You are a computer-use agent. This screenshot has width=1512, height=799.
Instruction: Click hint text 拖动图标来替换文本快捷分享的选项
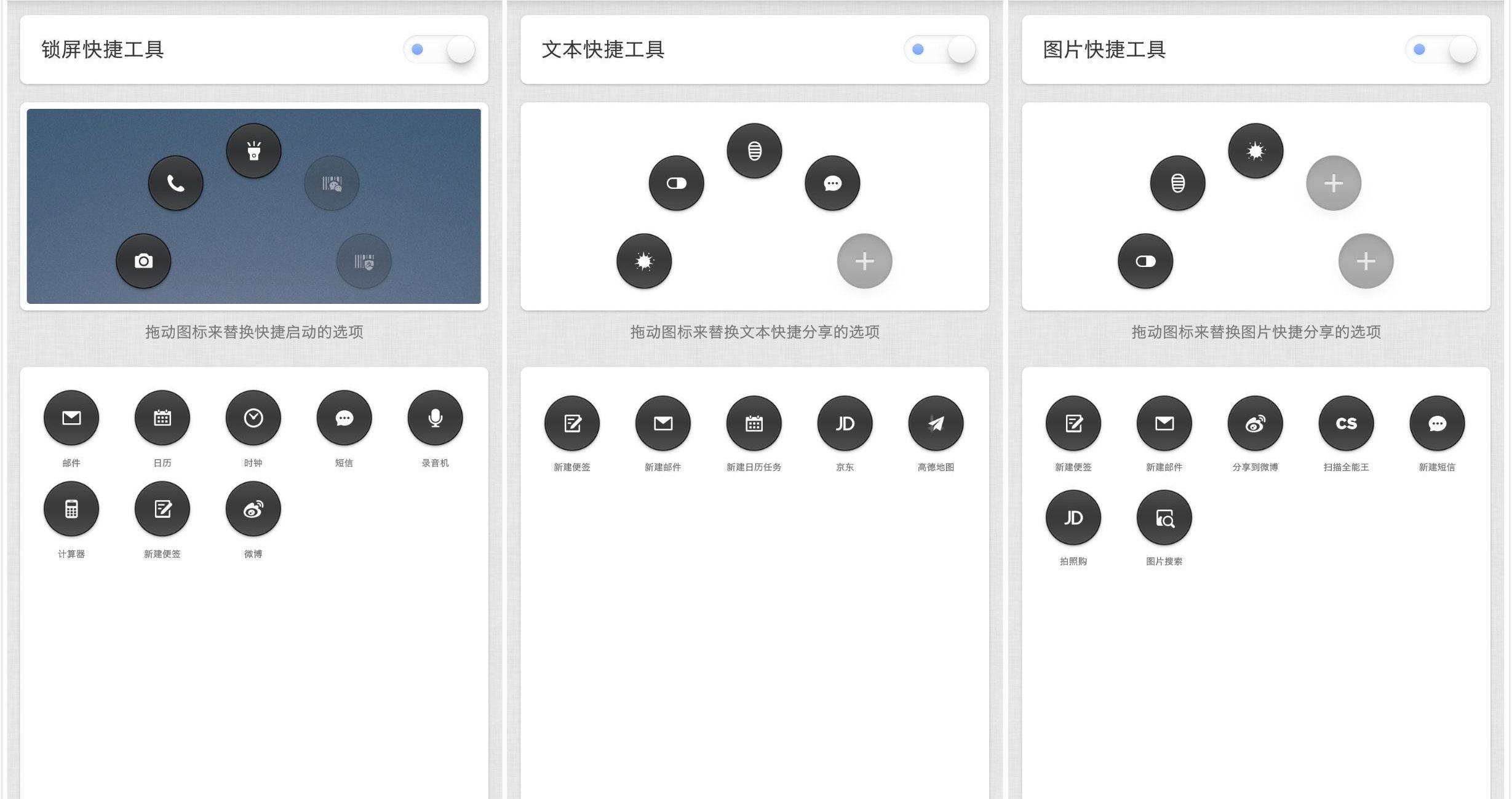tap(755, 332)
